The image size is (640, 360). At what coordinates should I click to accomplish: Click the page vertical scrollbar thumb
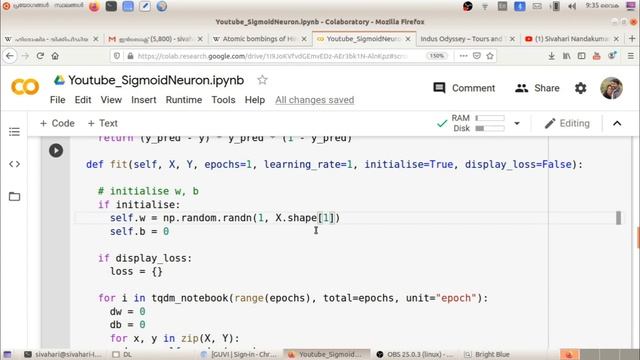[638, 238]
